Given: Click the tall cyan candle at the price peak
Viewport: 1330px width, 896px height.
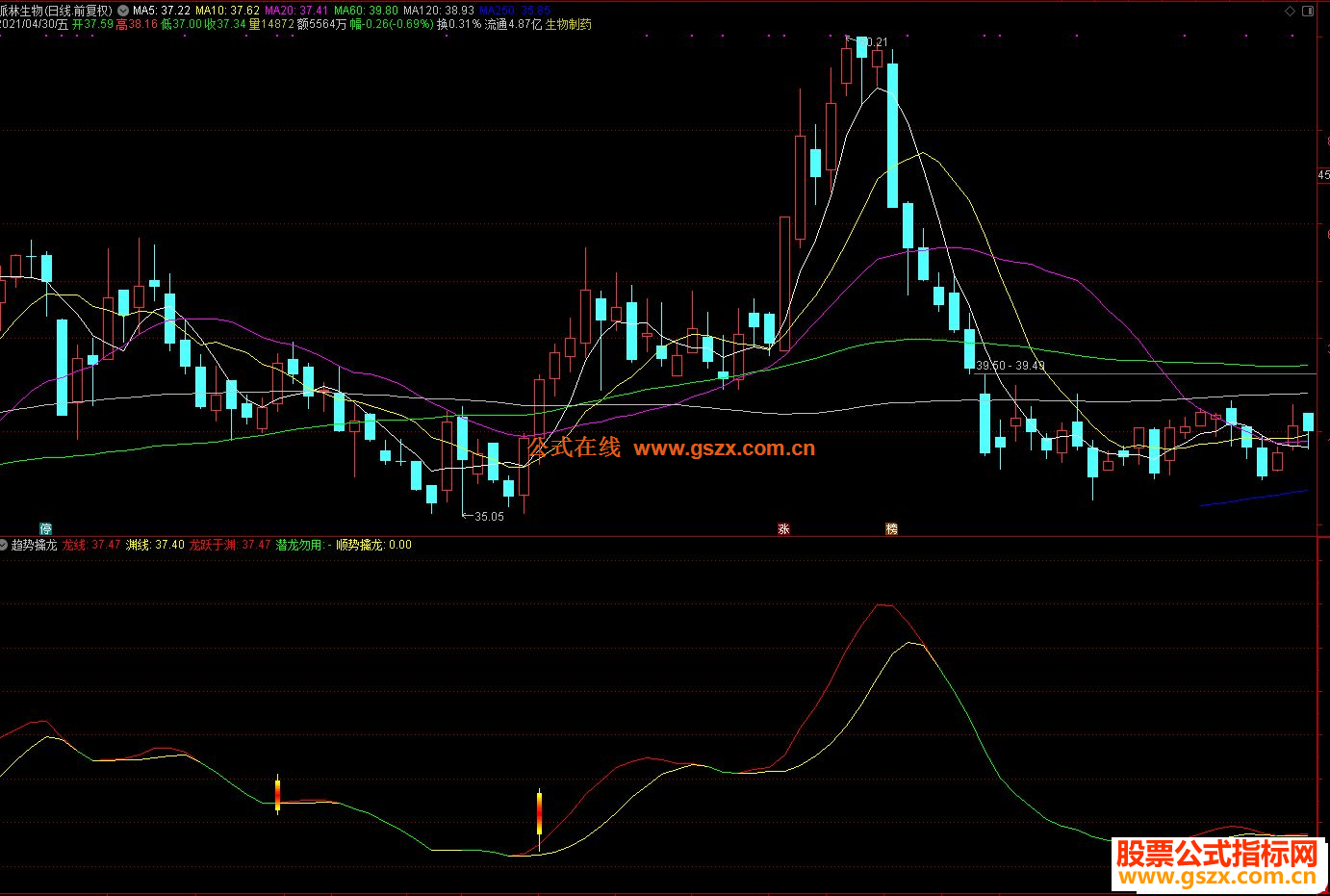Looking at the screenshot, I should (892, 135).
